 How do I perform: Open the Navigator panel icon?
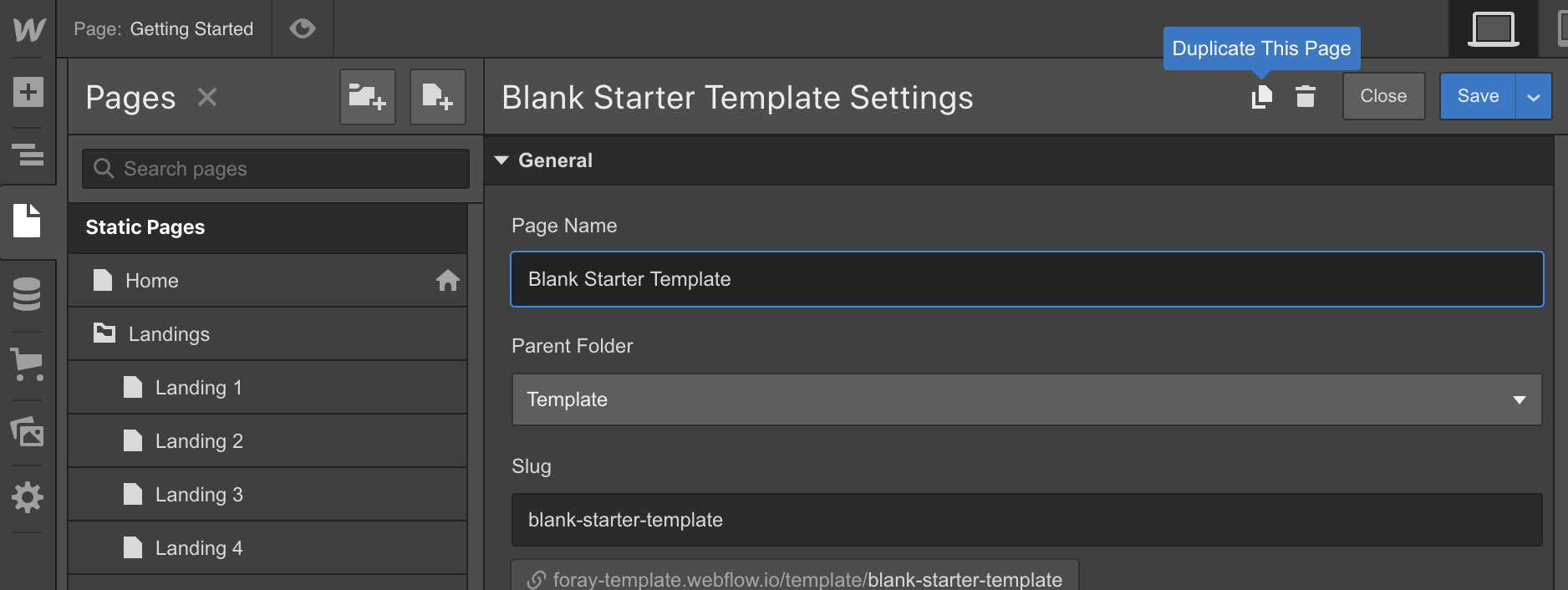coord(28,155)
